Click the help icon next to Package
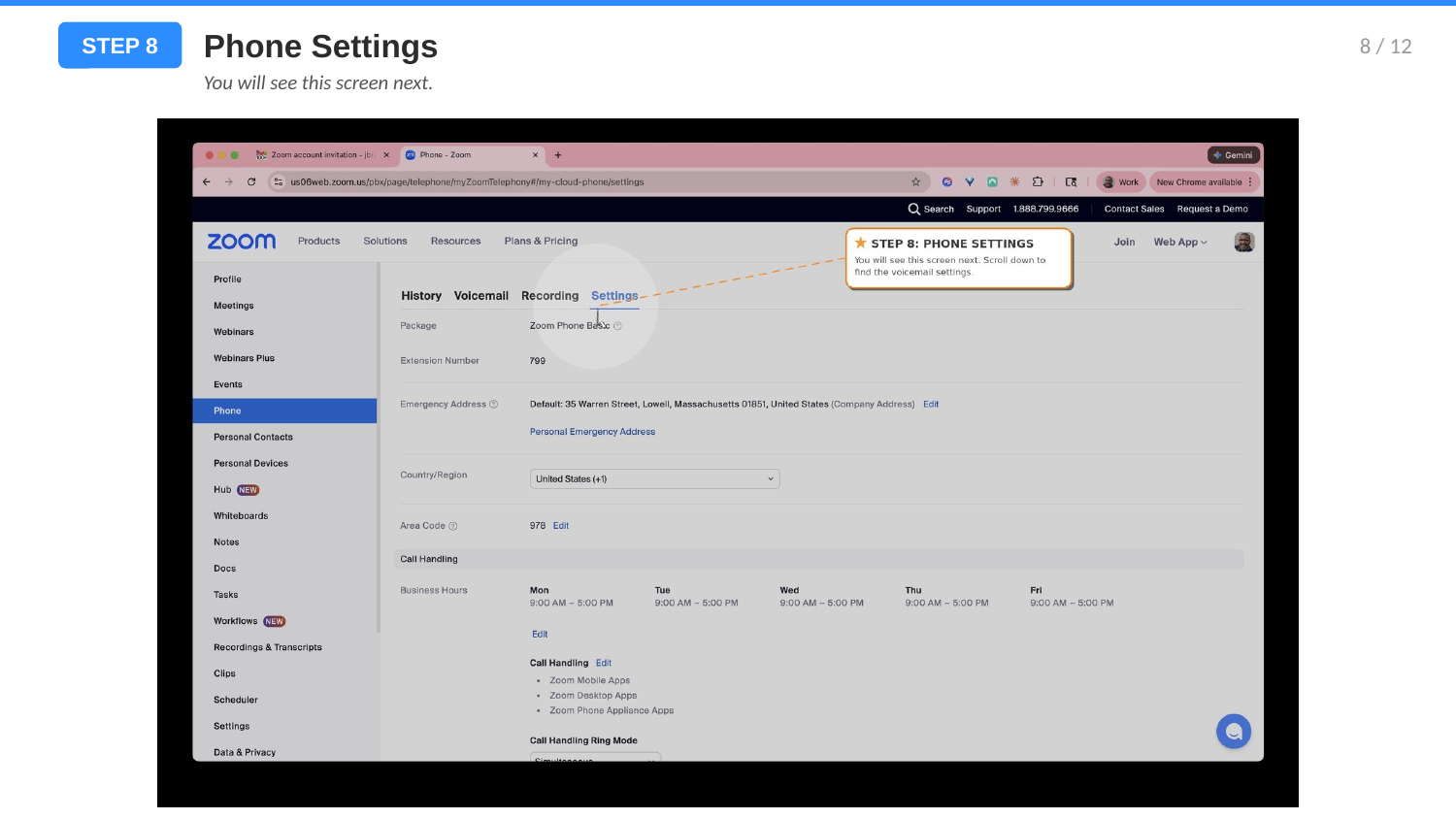This screenshot has width=1456, height=819. click(x=617, y=326)
